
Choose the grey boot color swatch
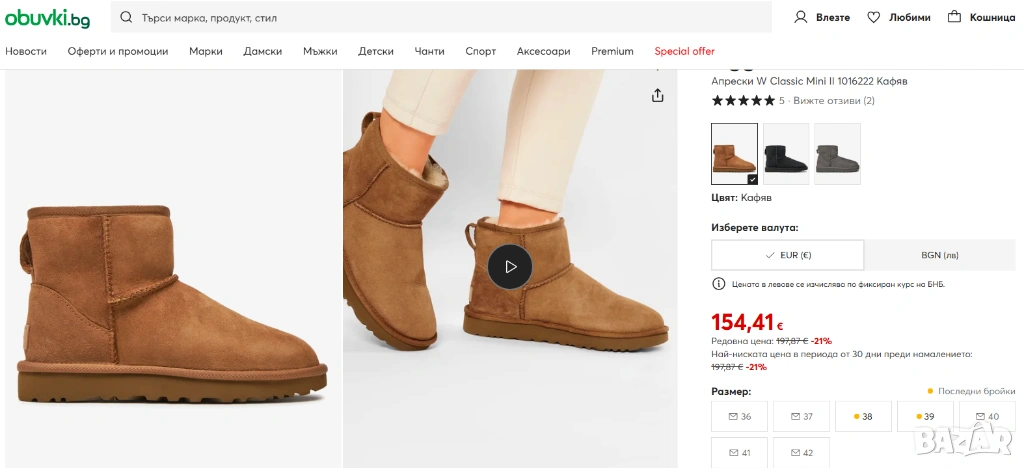point(837,154)
